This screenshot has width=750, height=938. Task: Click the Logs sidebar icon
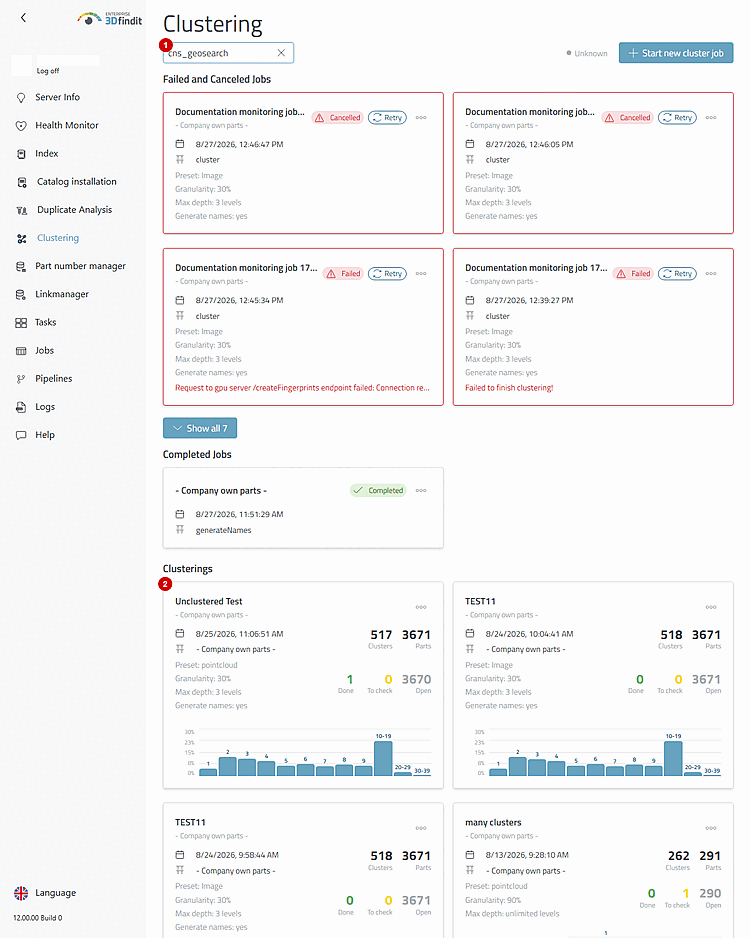click(x=21, y=407)
